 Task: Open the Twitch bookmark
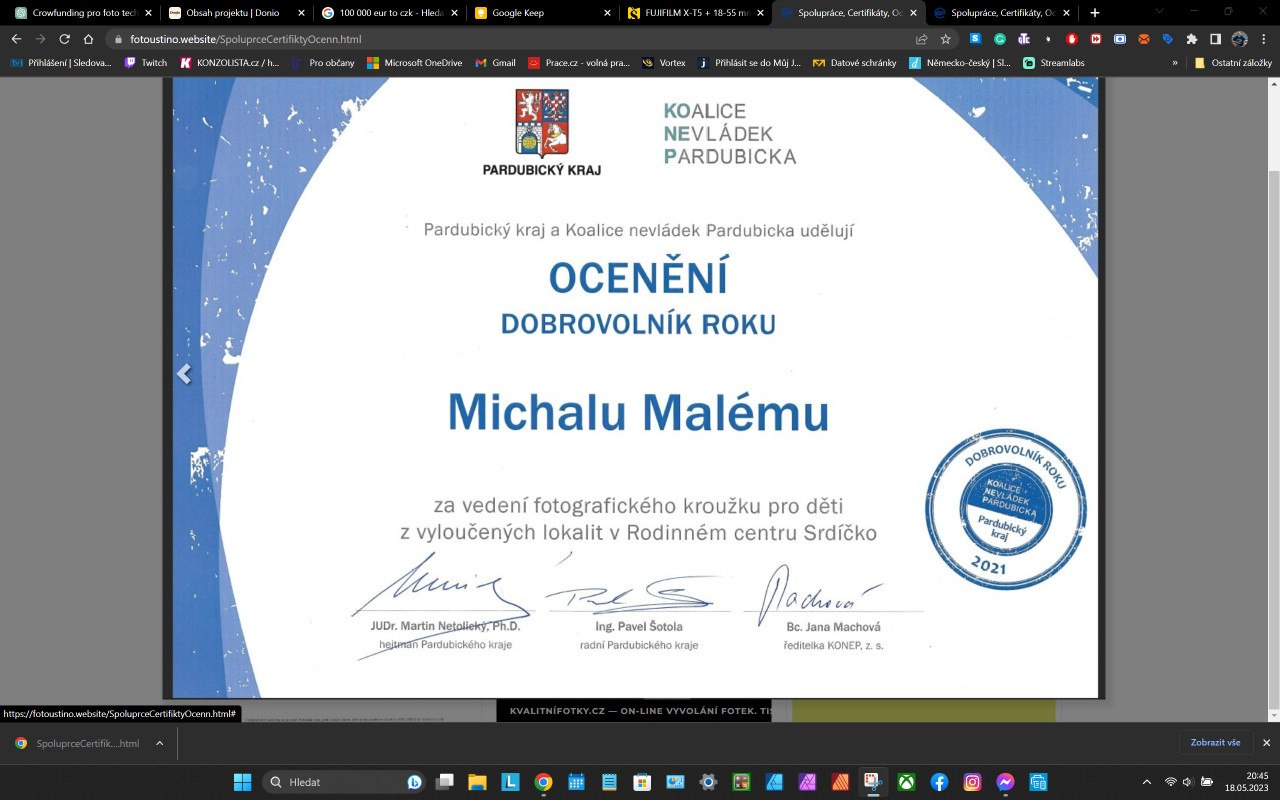point(146,62)
